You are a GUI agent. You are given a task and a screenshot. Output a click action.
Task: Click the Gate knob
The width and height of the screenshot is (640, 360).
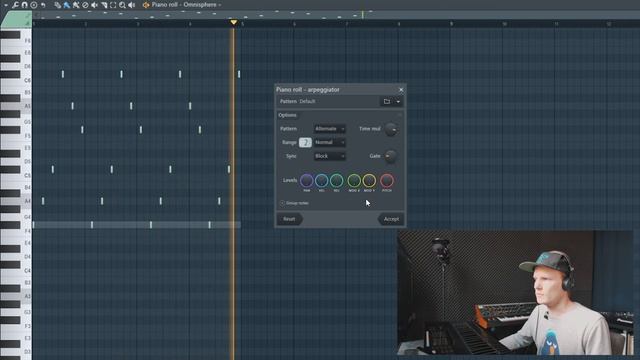click(390, 156)
